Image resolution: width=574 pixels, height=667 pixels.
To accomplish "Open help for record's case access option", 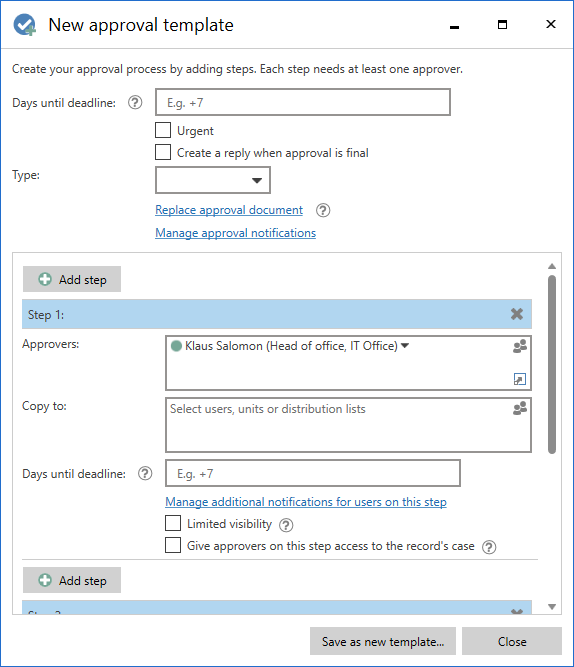I will 489,547.
